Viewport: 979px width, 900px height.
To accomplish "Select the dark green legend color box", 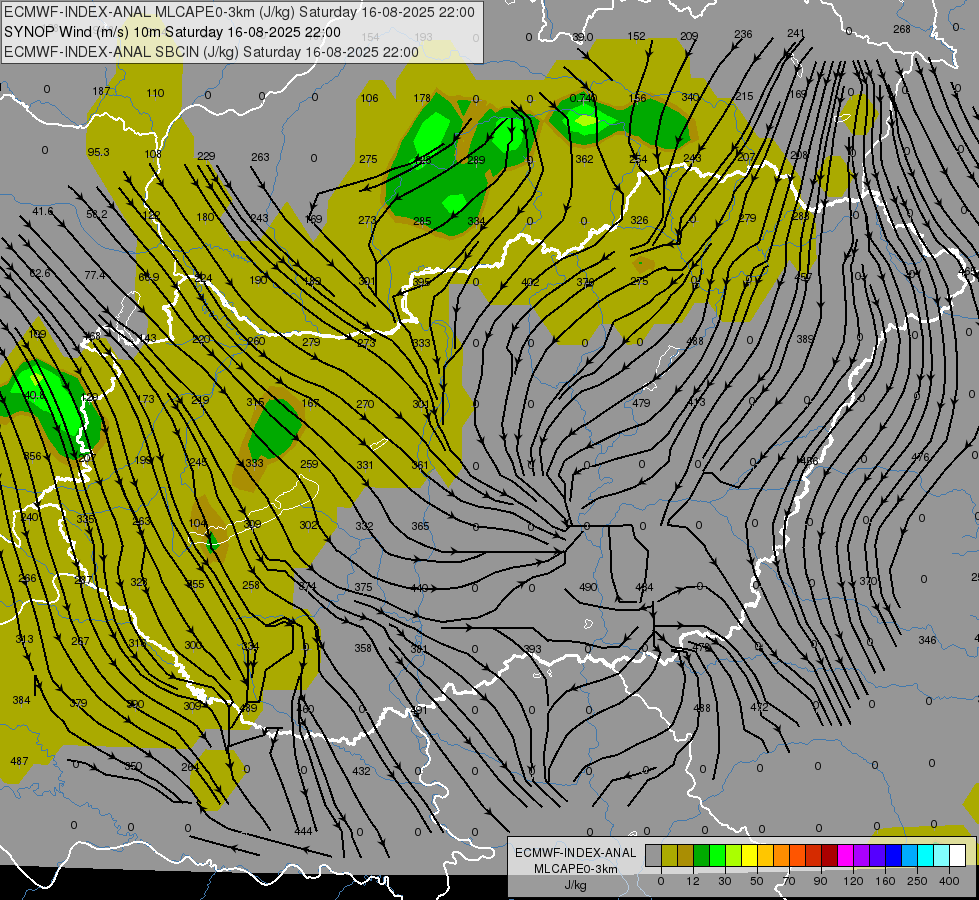I will (x=701, y=856).
